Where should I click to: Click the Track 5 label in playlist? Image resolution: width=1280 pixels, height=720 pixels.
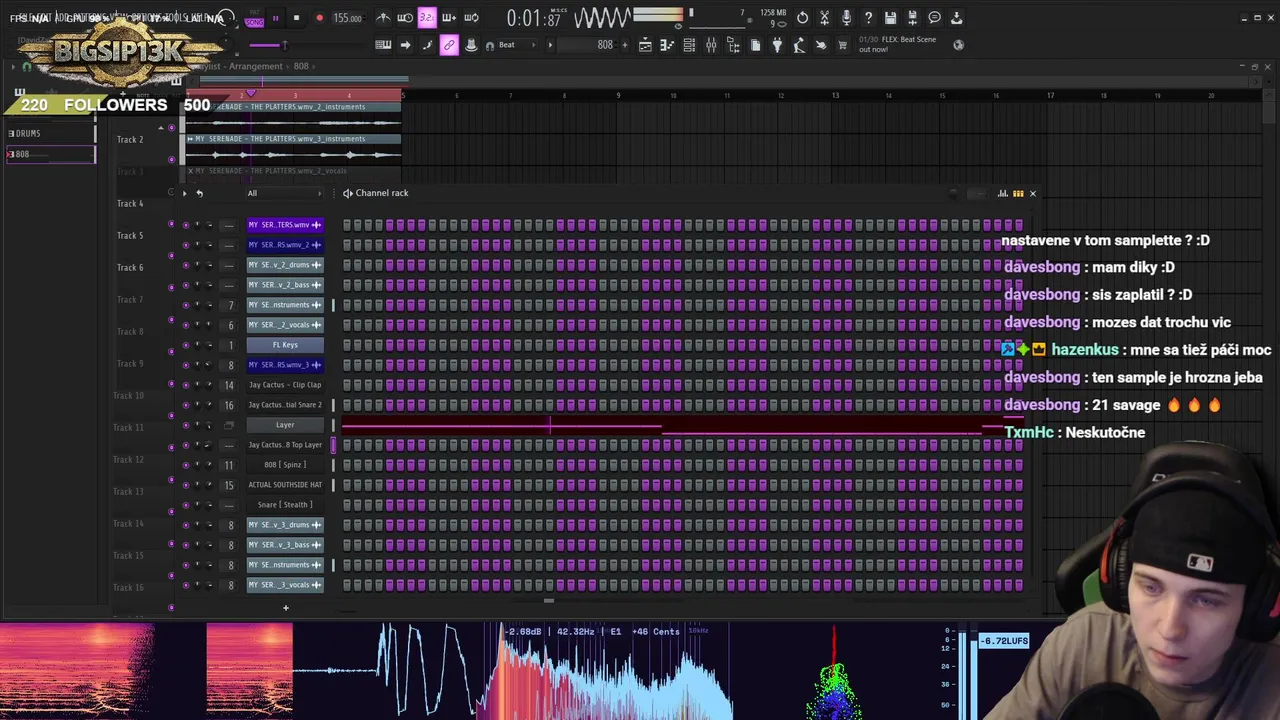coord(130,236)
